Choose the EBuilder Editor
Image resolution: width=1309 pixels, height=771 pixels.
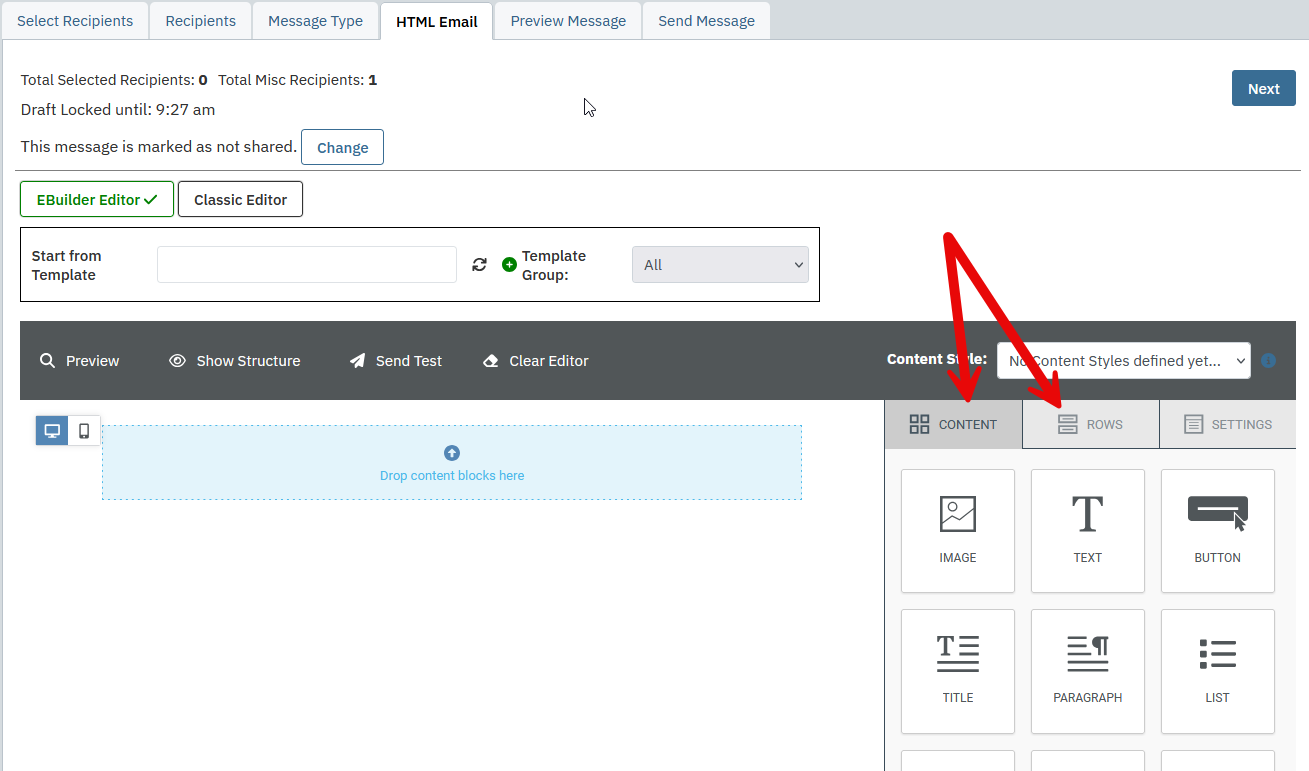(x=97, y=199)
